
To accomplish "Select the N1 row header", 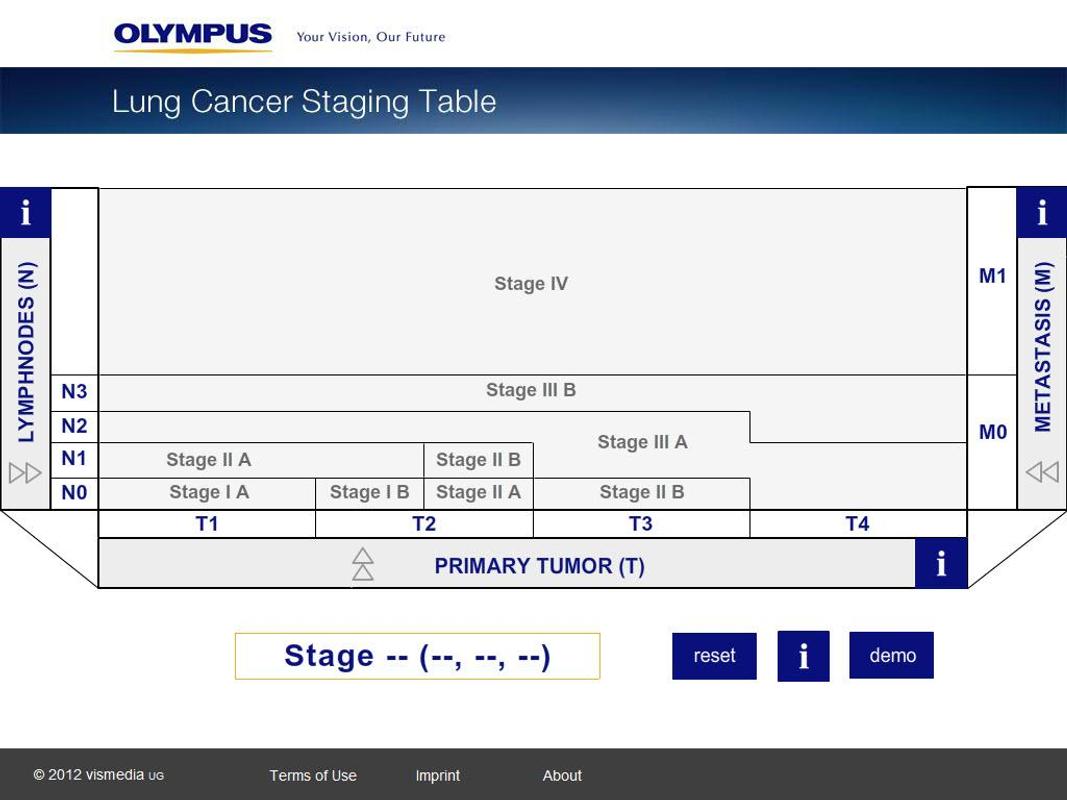I will [74, 459].
